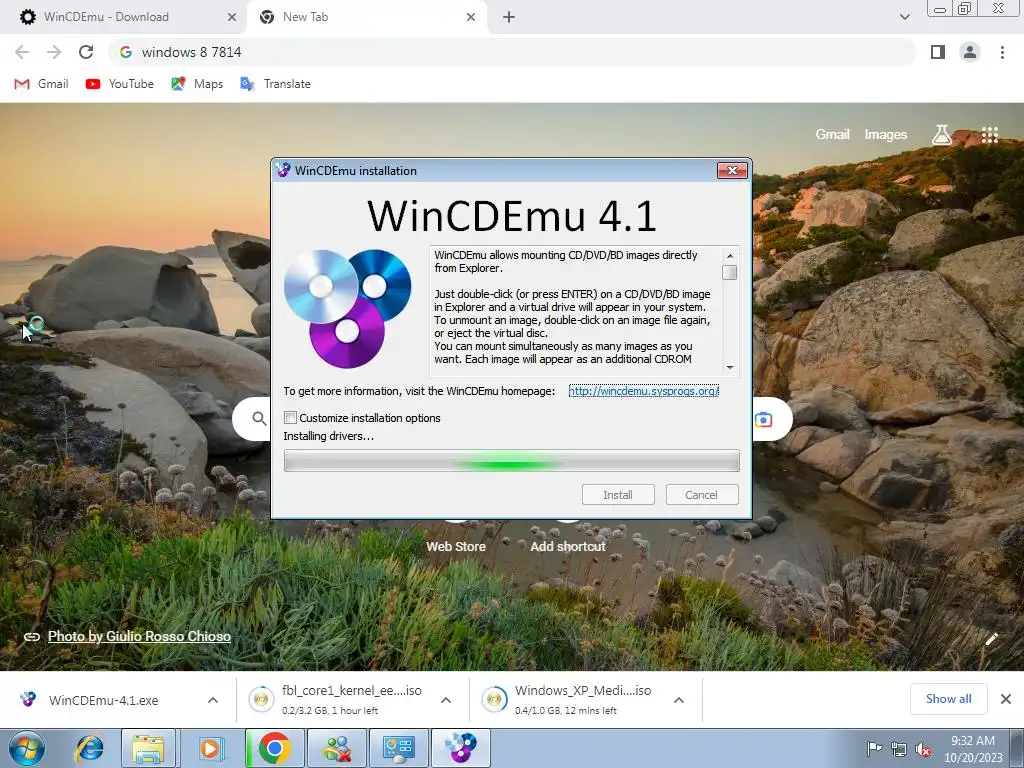This screenshot has height=768, width=1024.
Task: Open the Chrome three-dot menu
Action: pyautogui.click(x=1002, y=52)
